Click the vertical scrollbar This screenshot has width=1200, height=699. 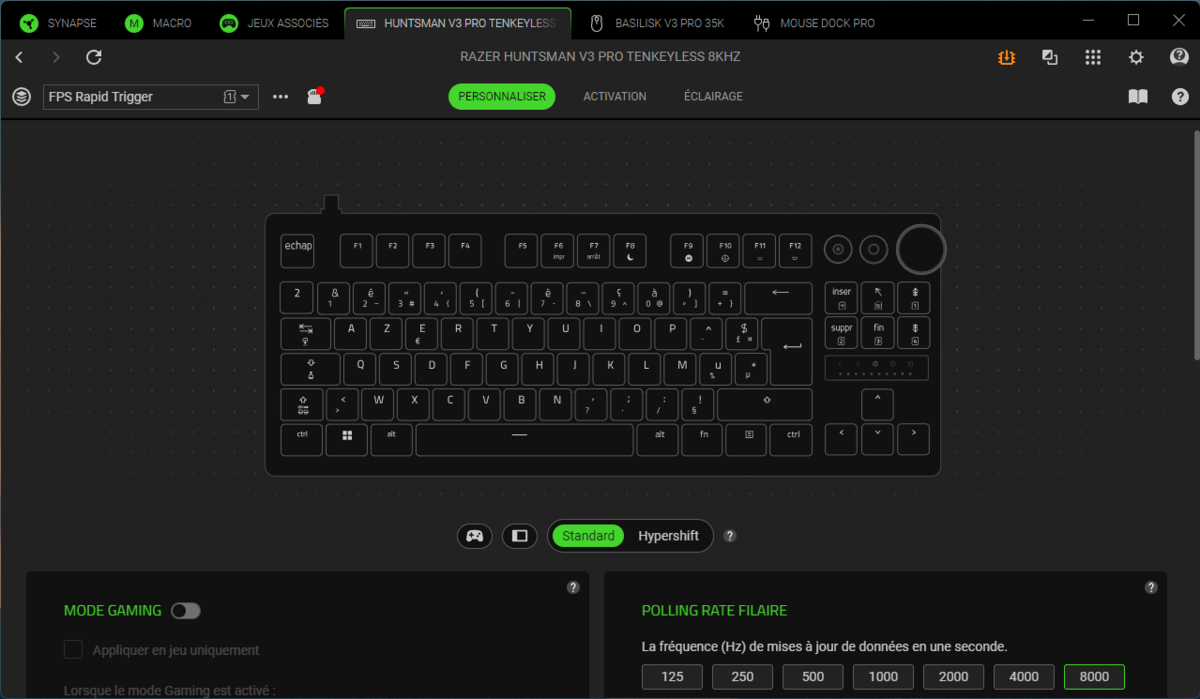click(x=1196, y=245)
